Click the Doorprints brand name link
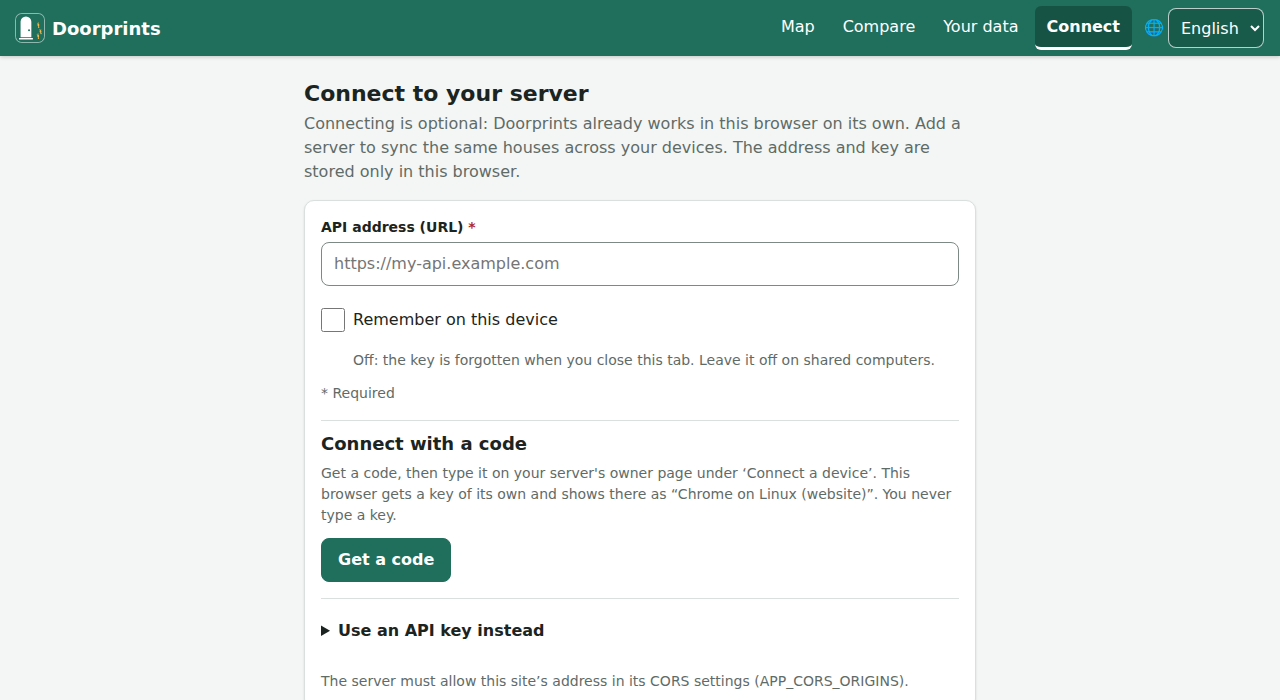1280x700 pixels. tap(106, 28)
